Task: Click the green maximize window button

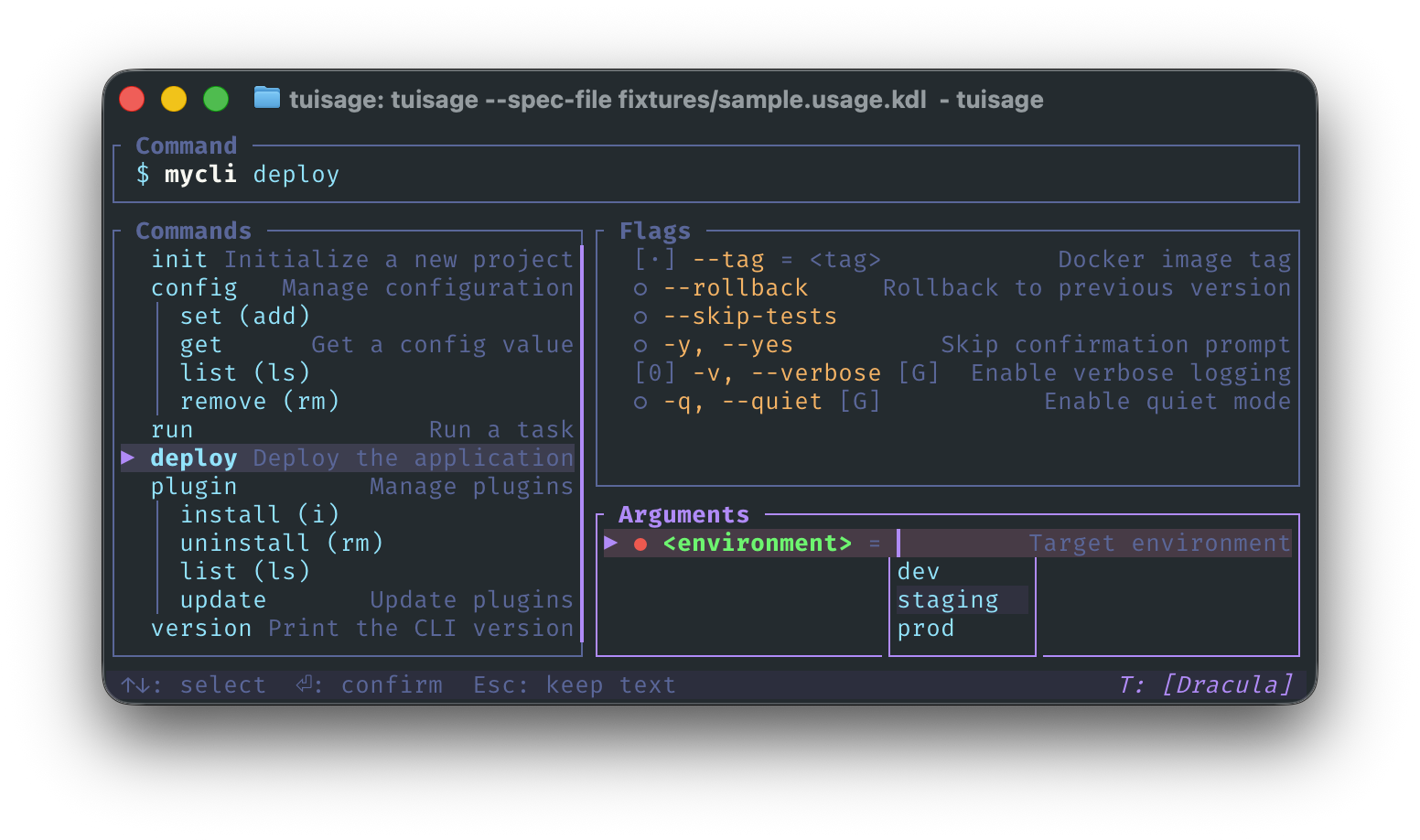Action: pos(216,99)
